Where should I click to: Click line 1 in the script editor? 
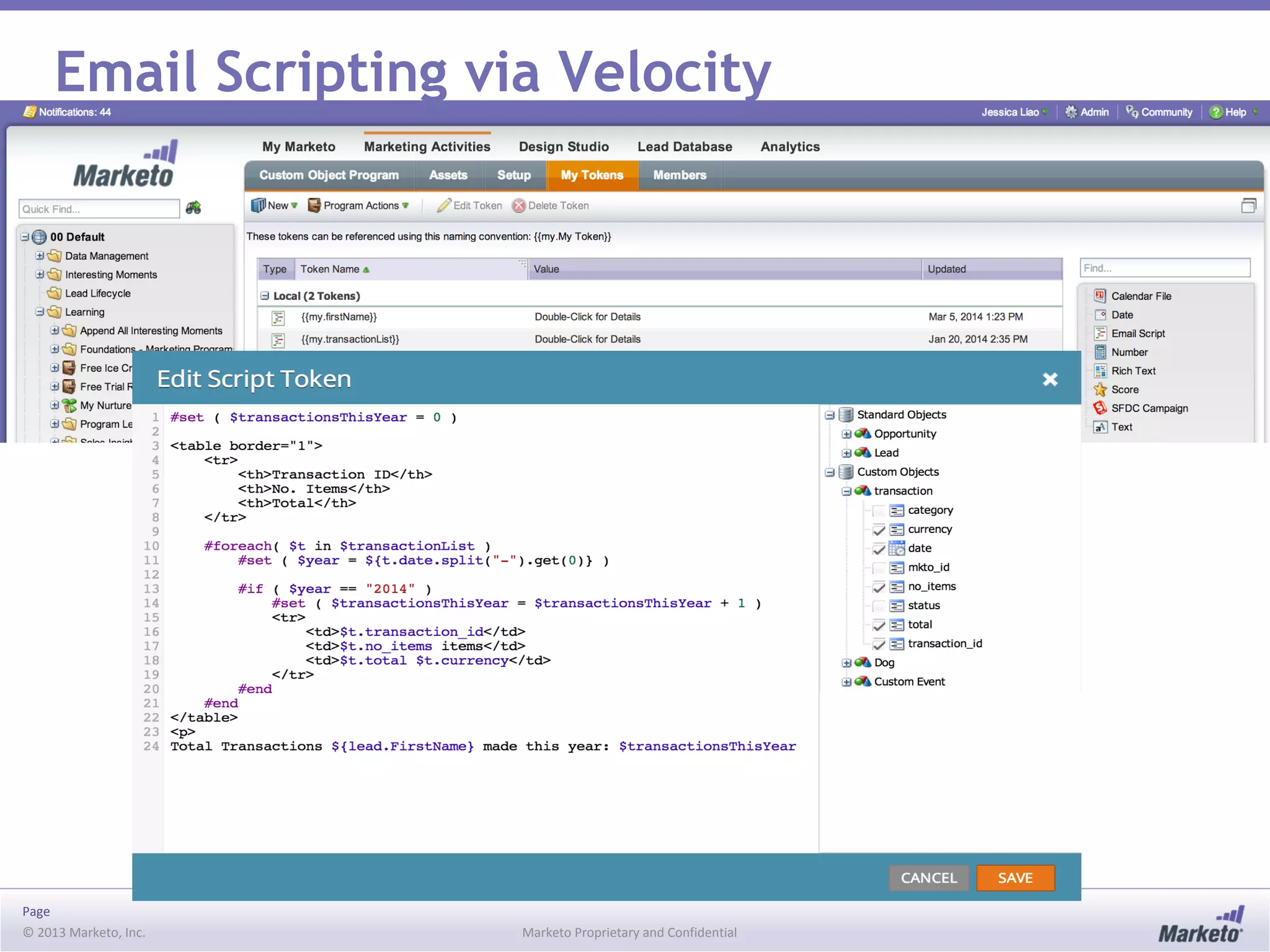pyautogui.click(x=313, y=417)
